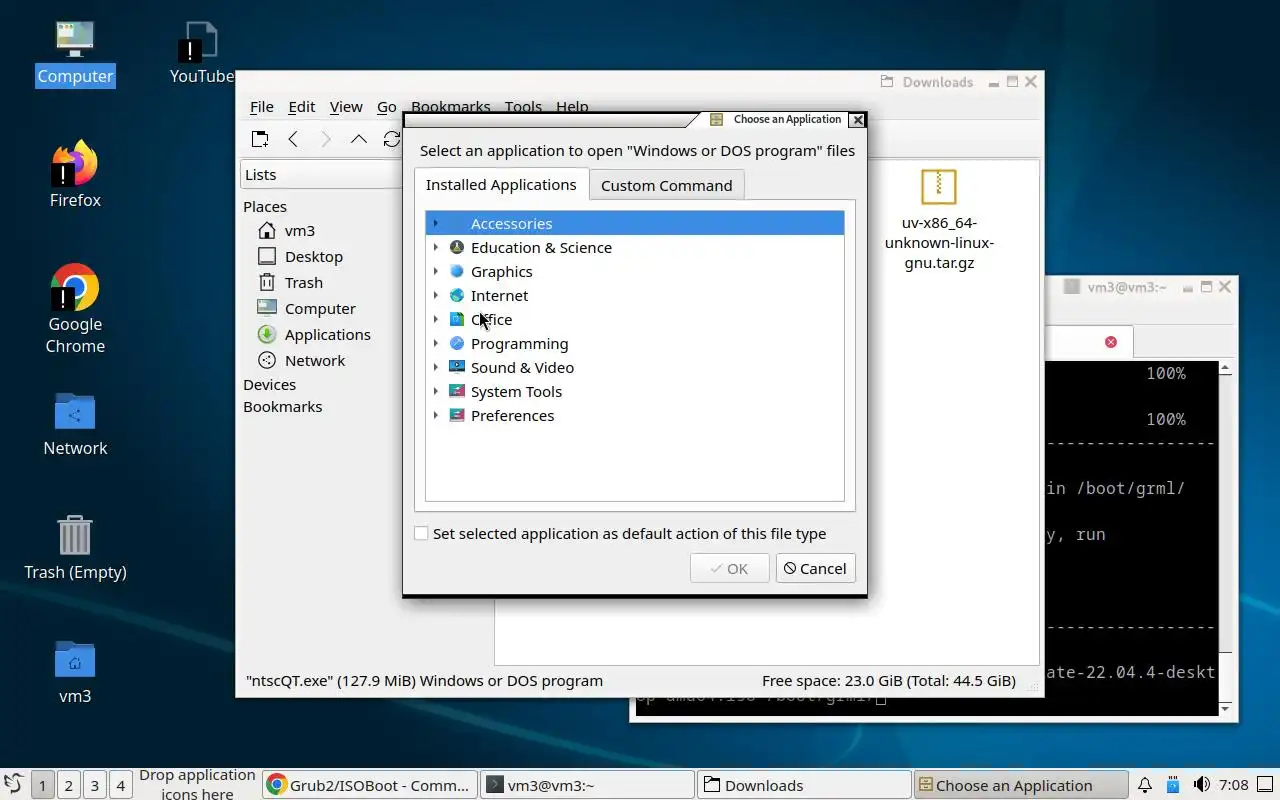Select the Trash (Empty) desktop icon

coord(75,548)
